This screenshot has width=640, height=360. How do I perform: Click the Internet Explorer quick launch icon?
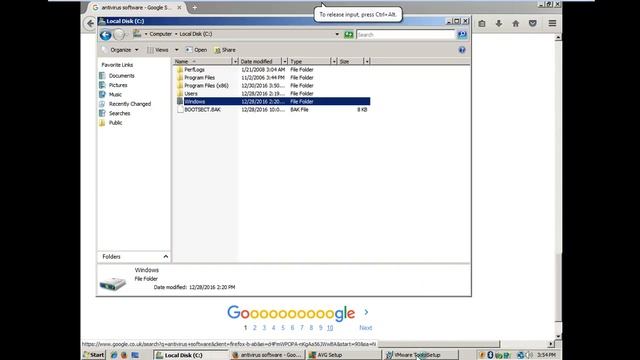tap(114, 355)
